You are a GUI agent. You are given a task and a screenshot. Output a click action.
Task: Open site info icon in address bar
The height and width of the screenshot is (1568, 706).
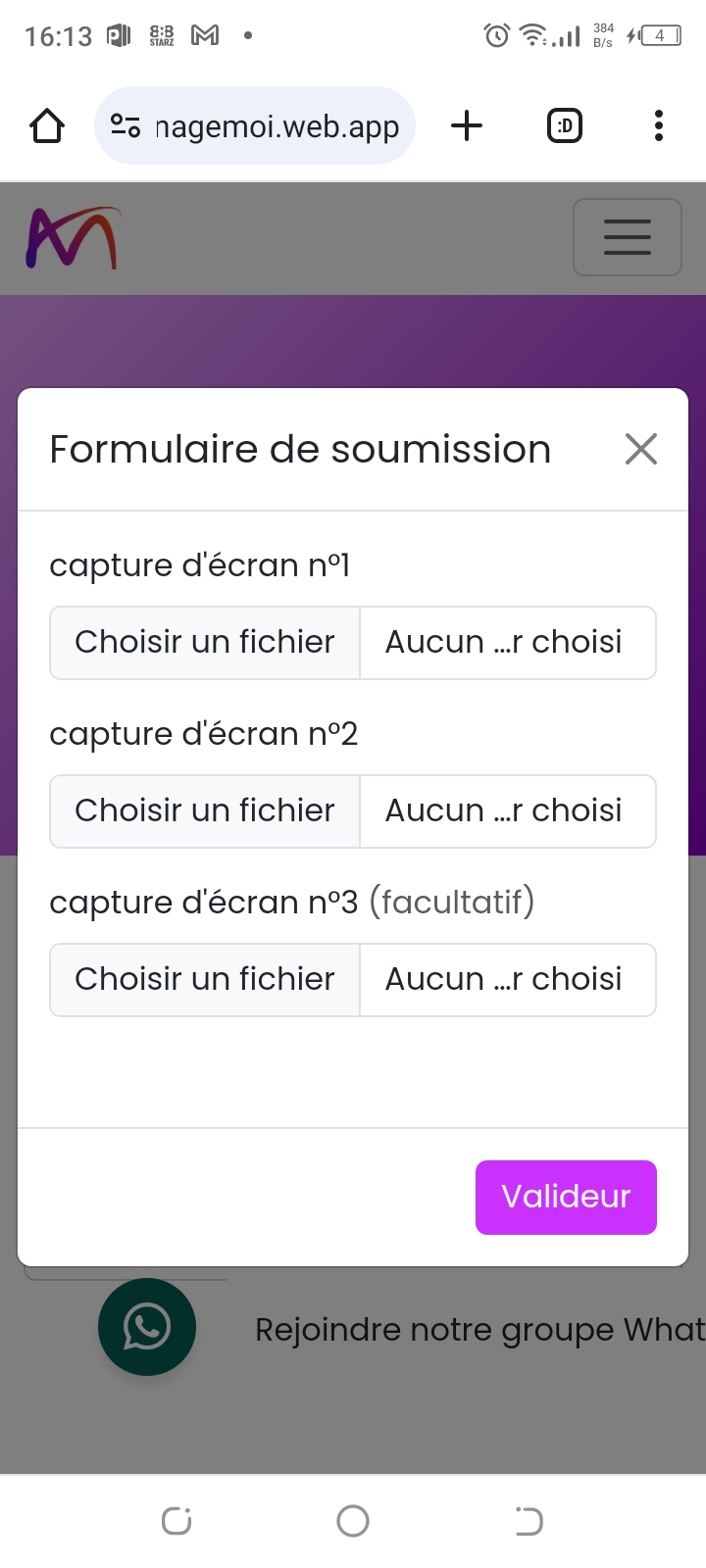click(x=126, y=125)
